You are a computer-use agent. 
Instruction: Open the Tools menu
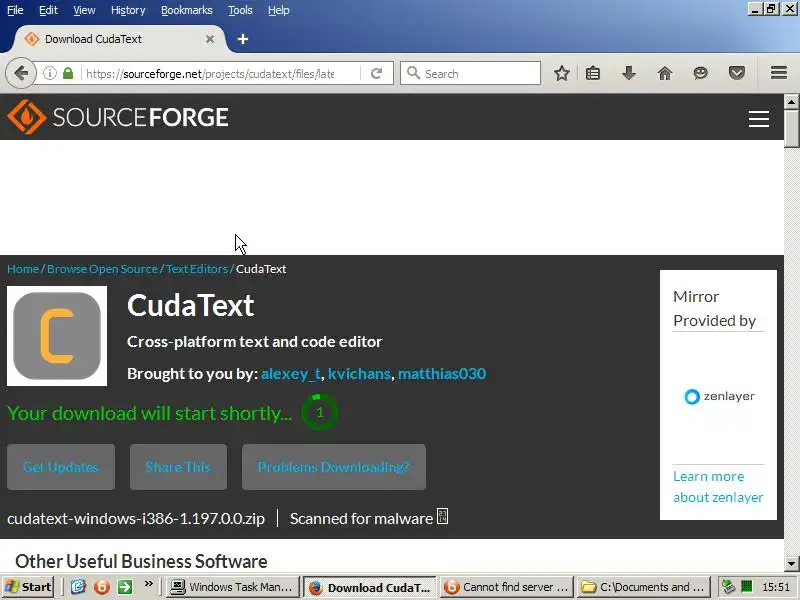tap(240, 10)
